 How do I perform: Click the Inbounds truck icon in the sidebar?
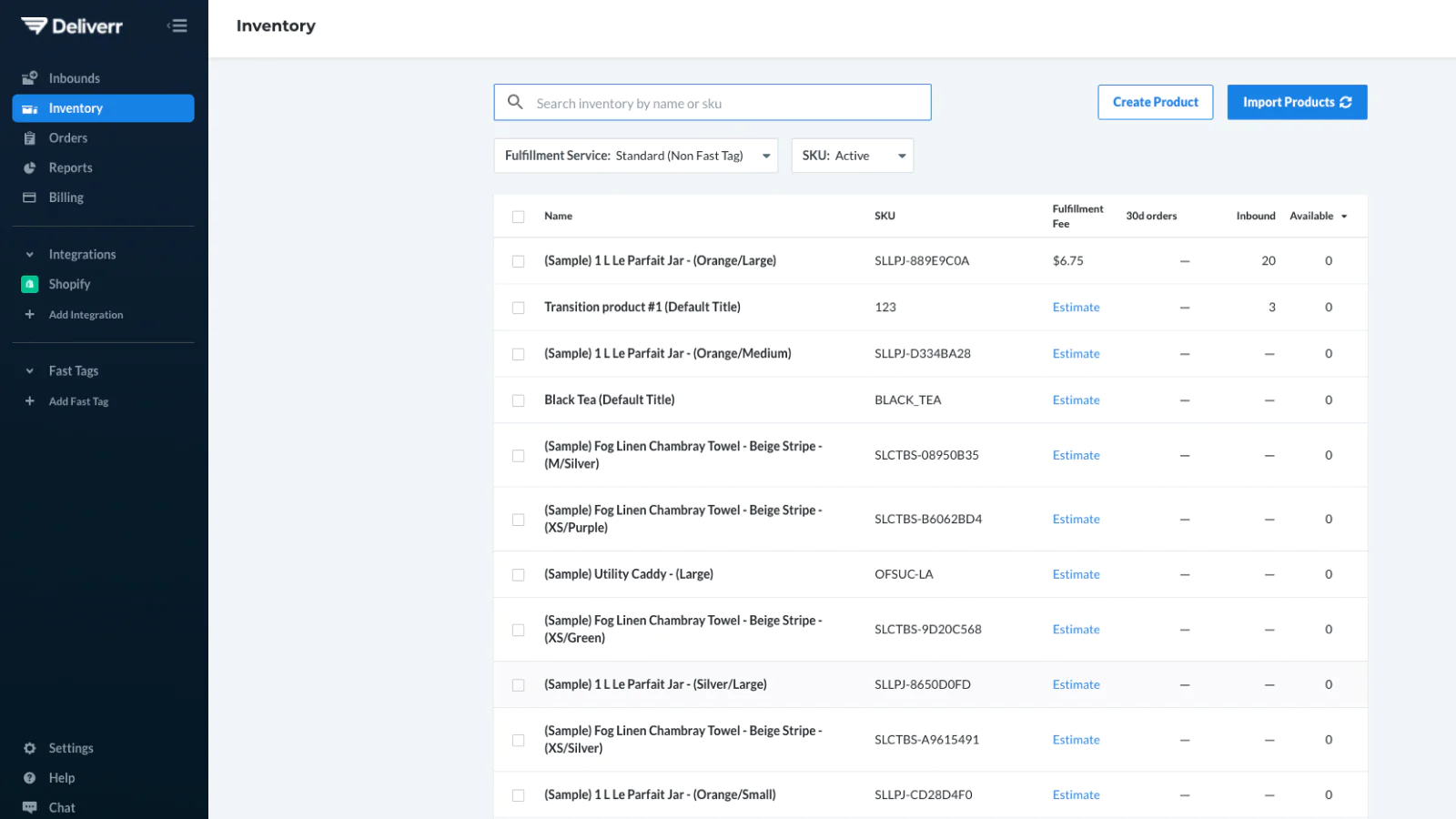pyautogui.click(x=30, y=78)
